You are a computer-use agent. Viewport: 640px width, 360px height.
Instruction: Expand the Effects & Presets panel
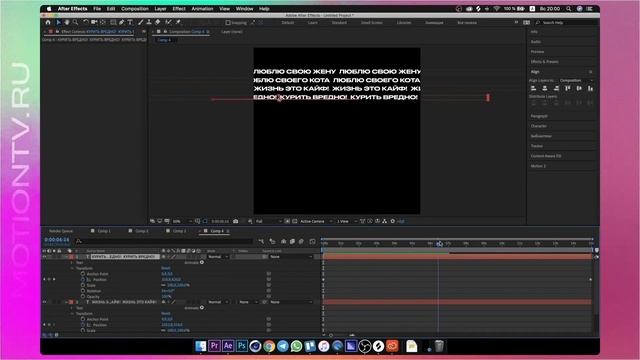coord(544,62)
